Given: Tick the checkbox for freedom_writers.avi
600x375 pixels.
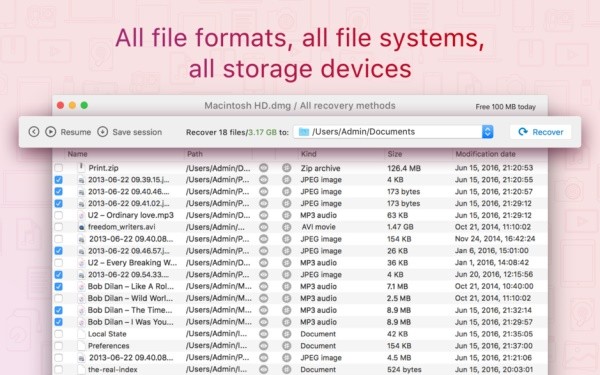Looking at the screenshot, I should [x=59, y=227].
